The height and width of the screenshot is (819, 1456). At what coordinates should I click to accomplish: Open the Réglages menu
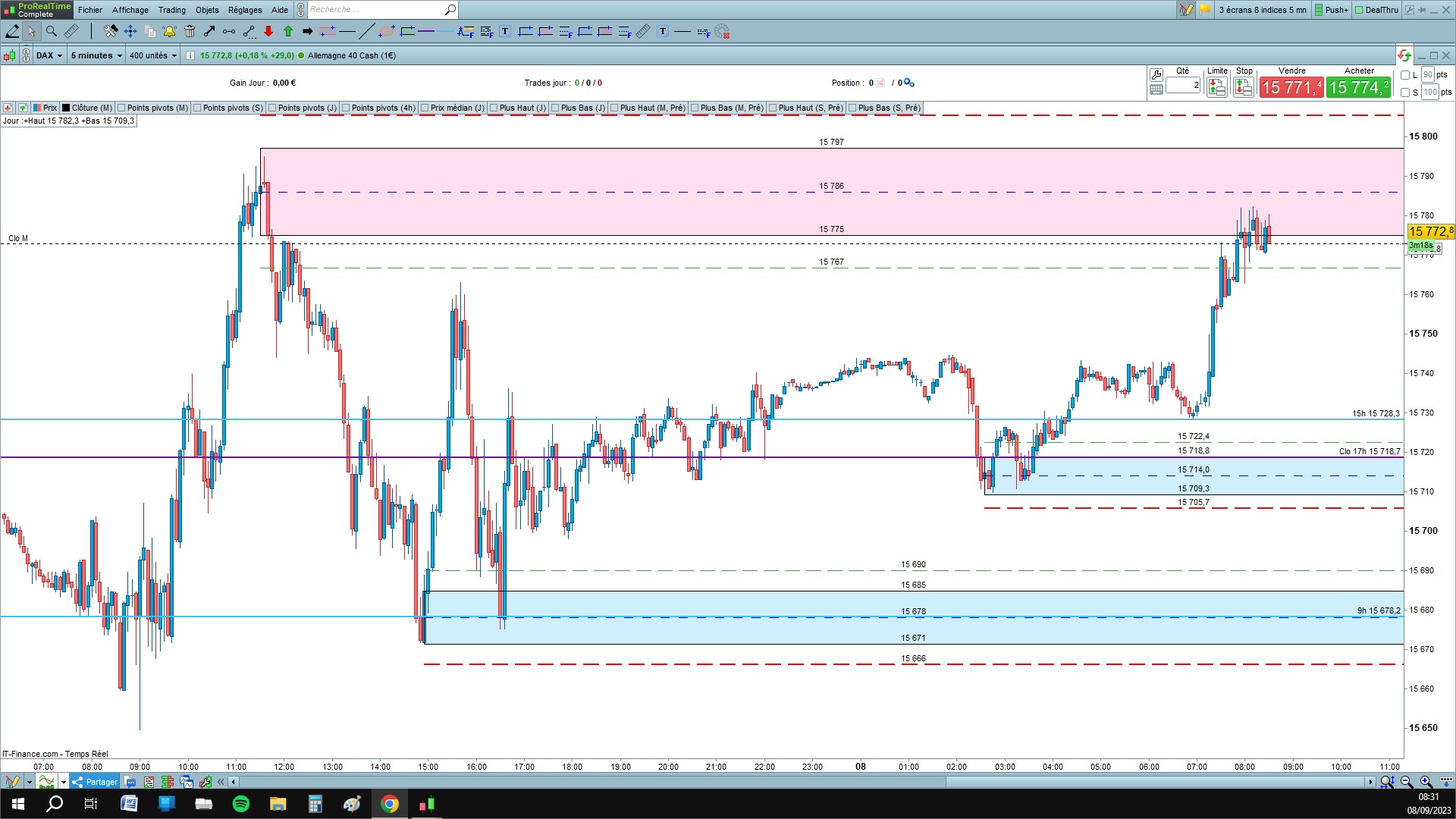245,10
